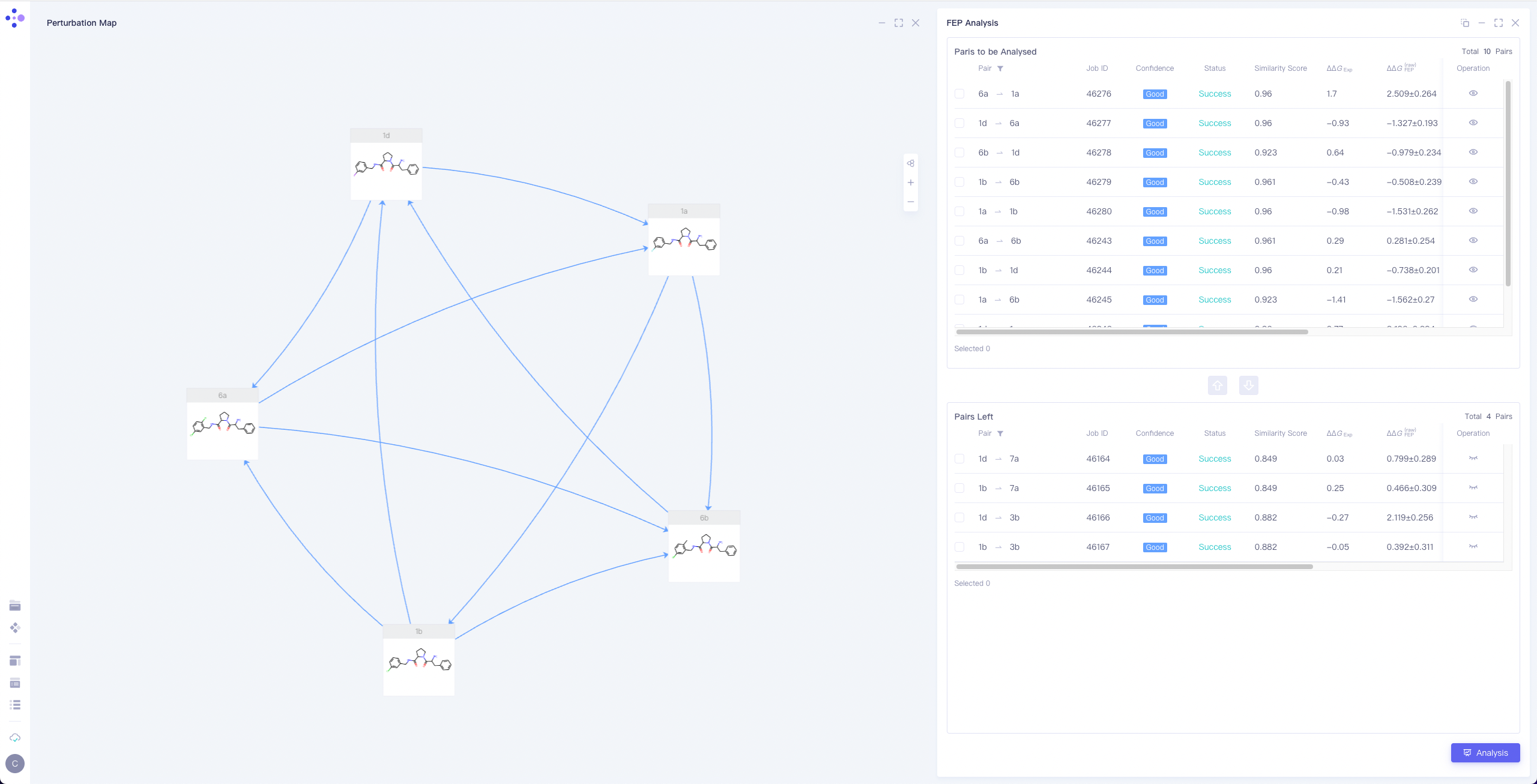Select the 1b molecule node

pos(418,660)
